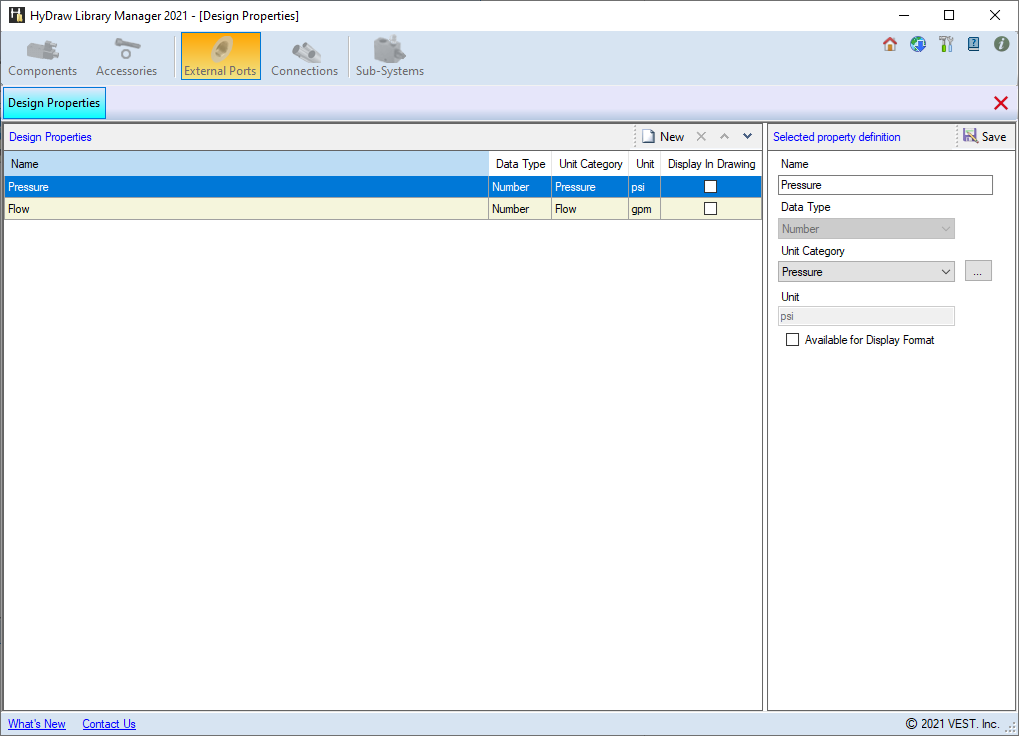Open the help book icon
This screenshot has width=1019, height=736.
click(974, 44)
